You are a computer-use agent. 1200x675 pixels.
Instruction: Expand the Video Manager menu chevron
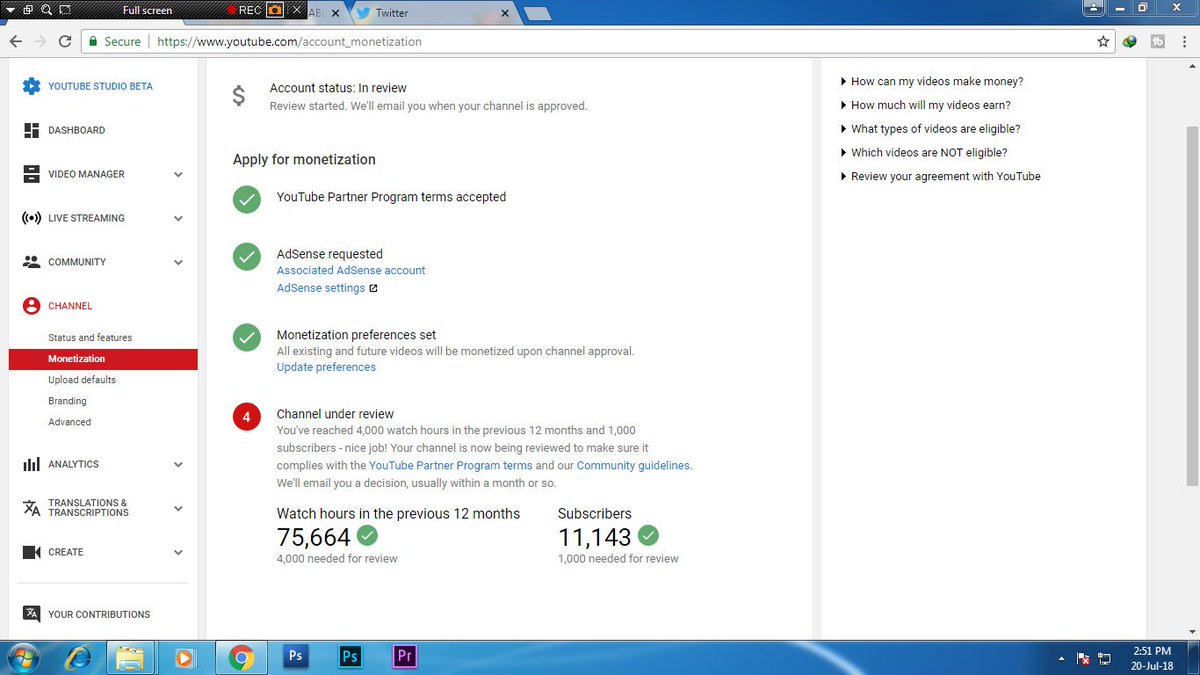tap(178, 175)
